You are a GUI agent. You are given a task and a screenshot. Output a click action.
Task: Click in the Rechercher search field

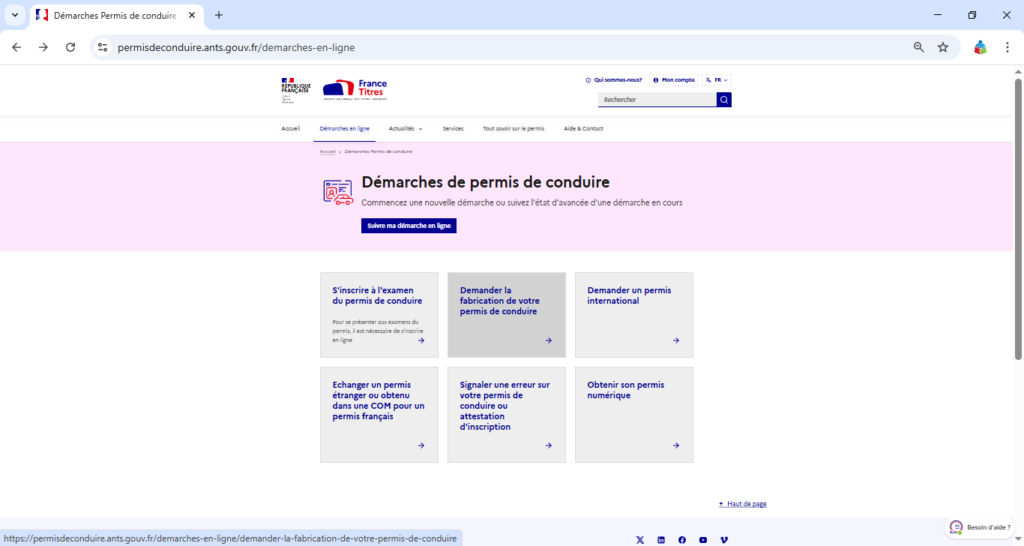tap(657, 100)
